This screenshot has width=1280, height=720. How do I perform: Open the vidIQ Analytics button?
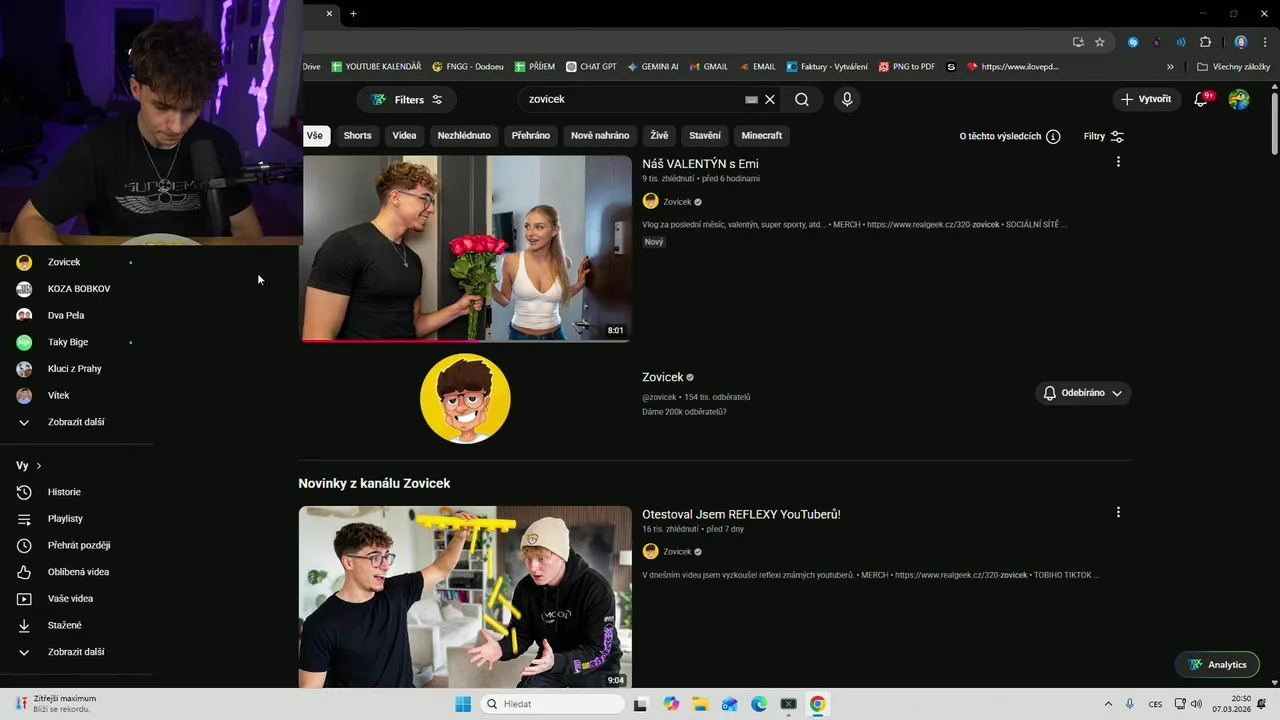[x=1217, y=665]
